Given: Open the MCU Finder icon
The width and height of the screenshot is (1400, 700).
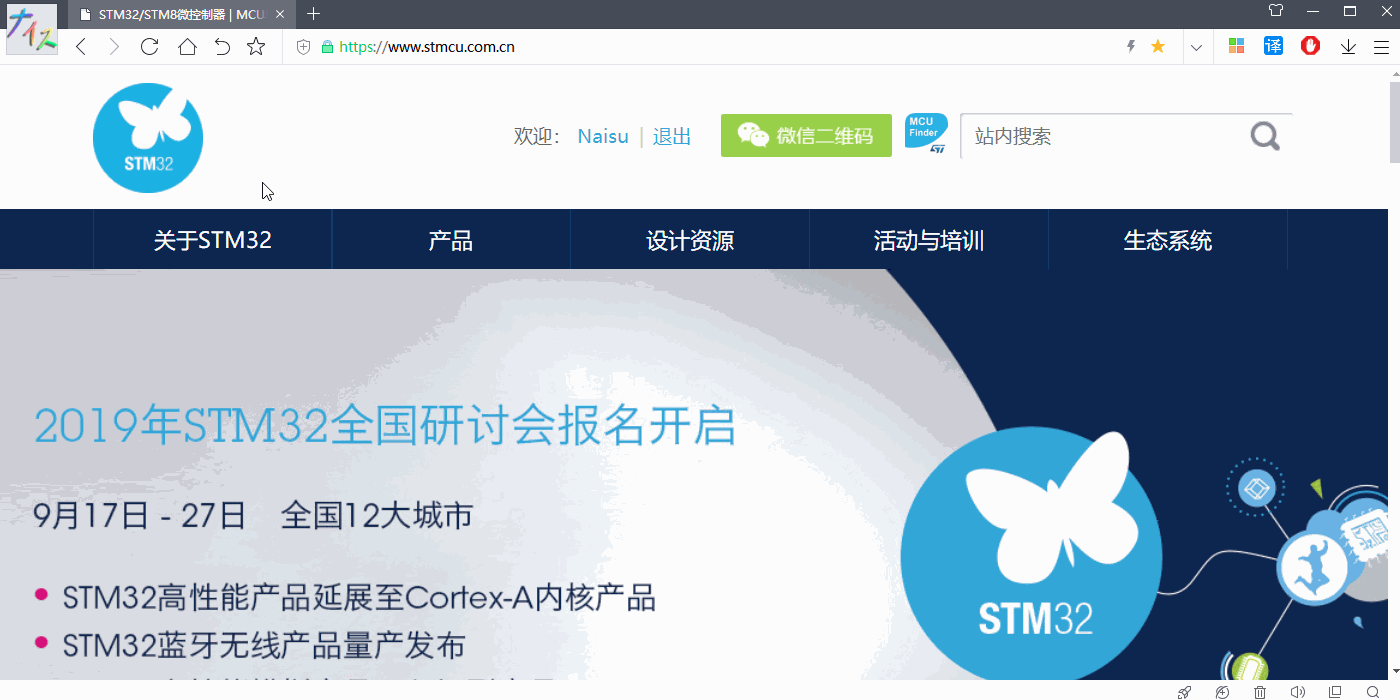Looking at the screenshot, I should pyautogui.click(x=926, y=134).
